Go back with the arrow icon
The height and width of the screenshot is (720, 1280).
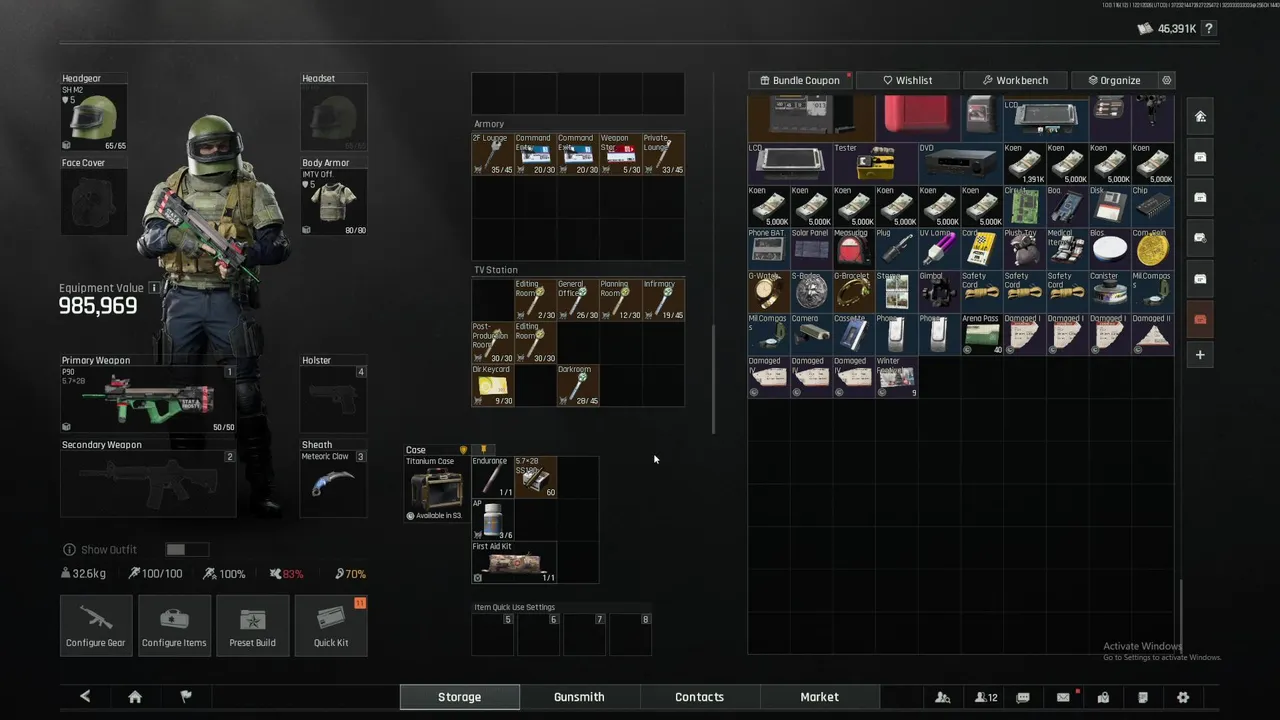[x=85, y=697]
